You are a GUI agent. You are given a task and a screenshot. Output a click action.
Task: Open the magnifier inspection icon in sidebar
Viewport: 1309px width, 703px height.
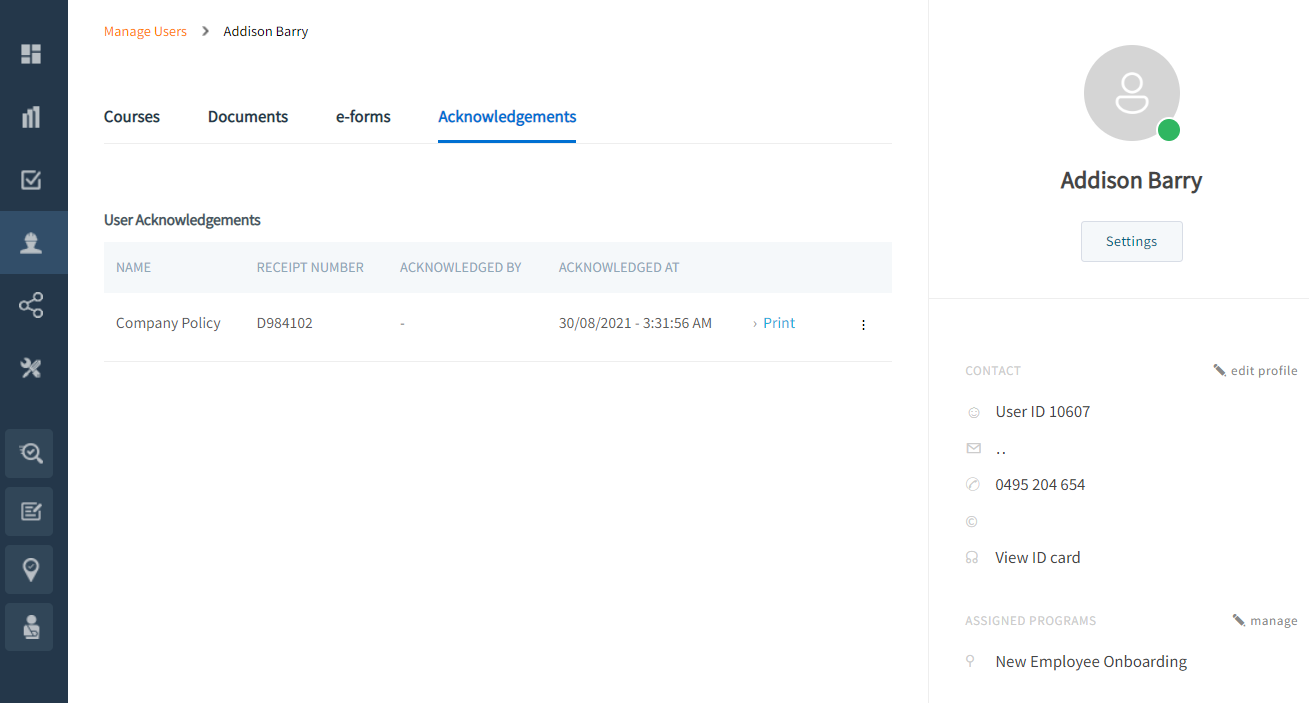click(31, 454)
